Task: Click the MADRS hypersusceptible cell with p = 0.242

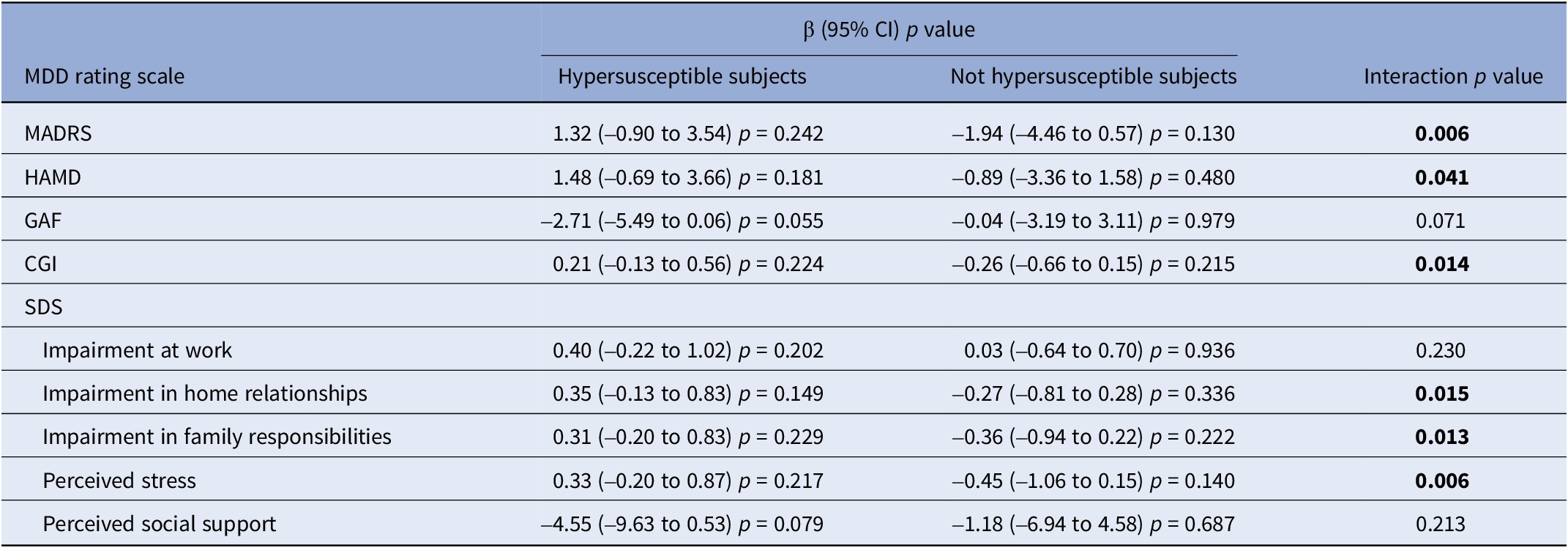Action: 687,133
